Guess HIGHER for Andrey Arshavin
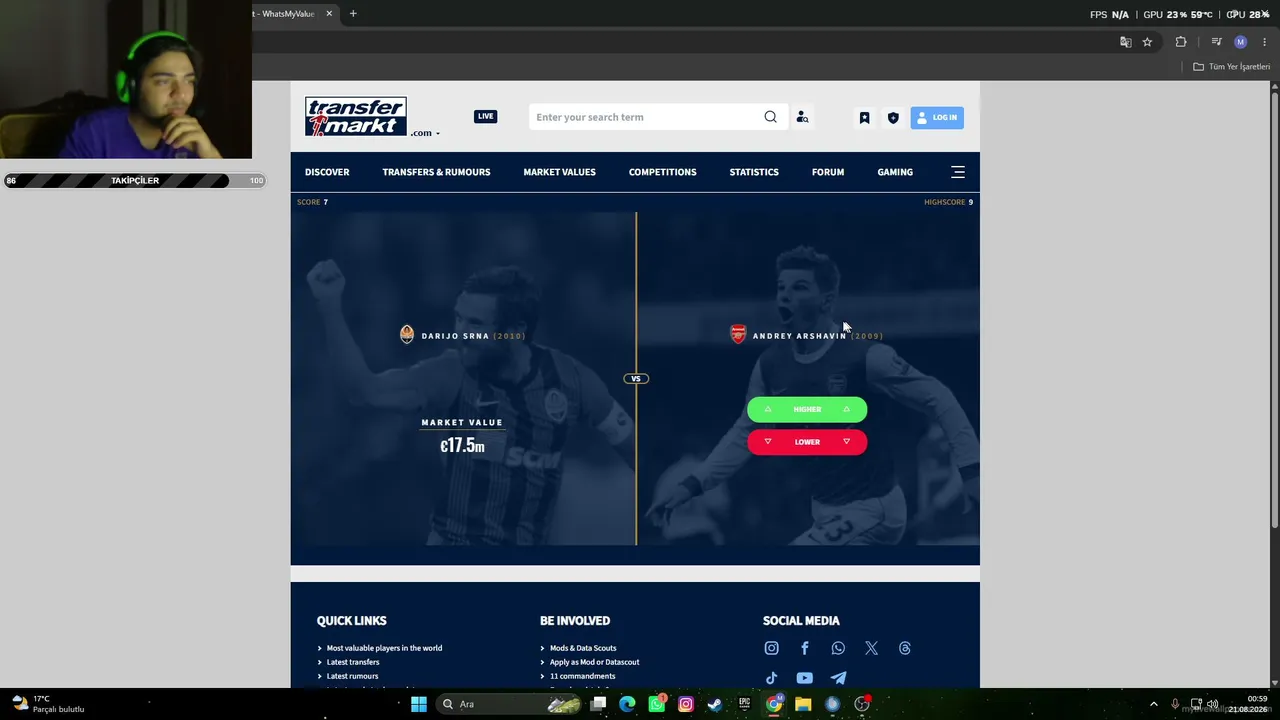Viewport: 1280px width, 720px height. coord(807,409)
